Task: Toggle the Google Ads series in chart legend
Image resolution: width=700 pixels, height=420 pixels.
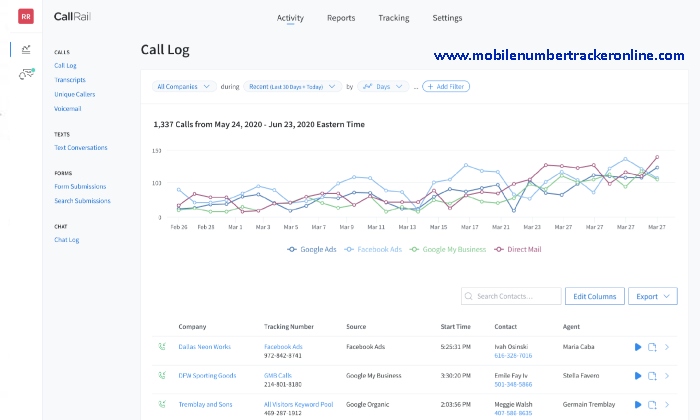Action: point(313,249)
